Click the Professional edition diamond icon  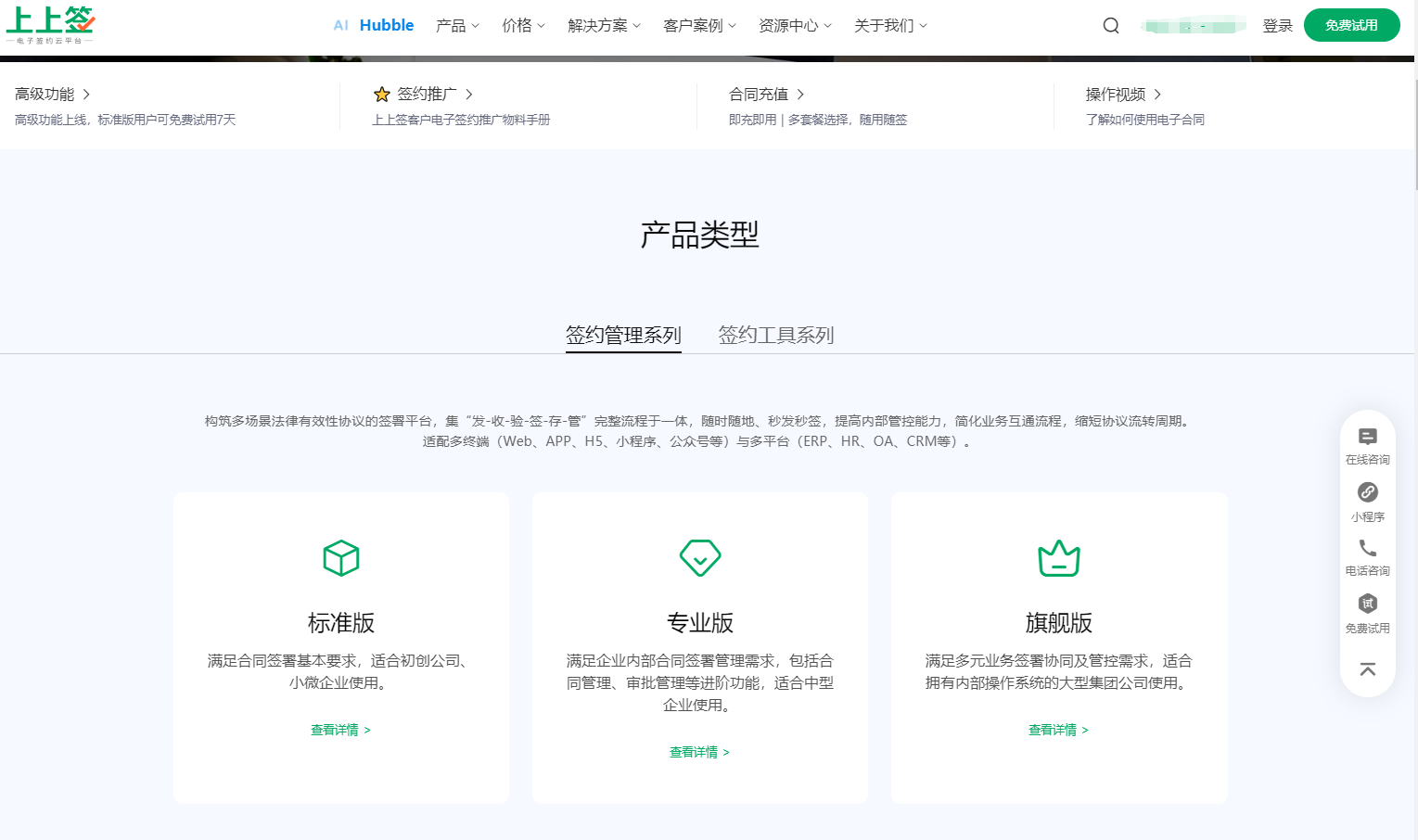click(x=699, y=558)
